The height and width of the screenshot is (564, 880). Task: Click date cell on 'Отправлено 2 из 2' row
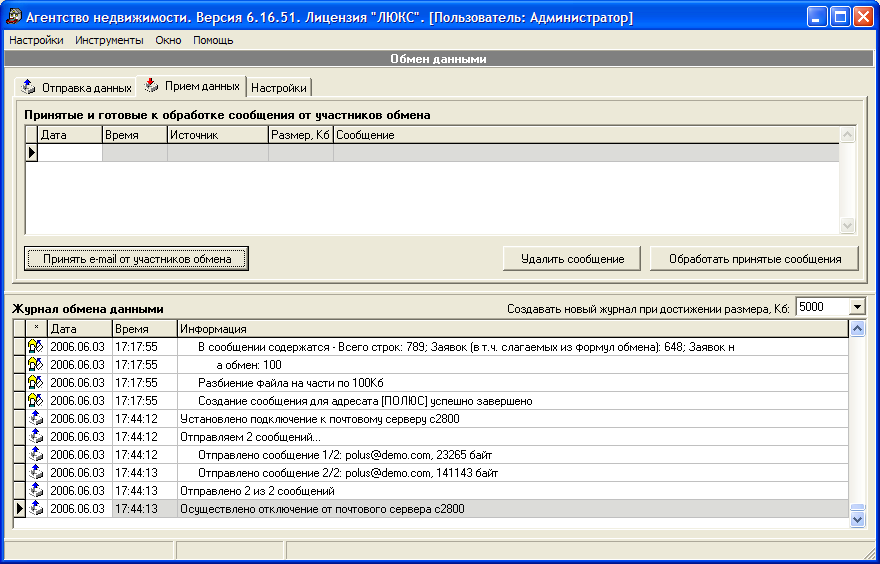tap(80, 491)
